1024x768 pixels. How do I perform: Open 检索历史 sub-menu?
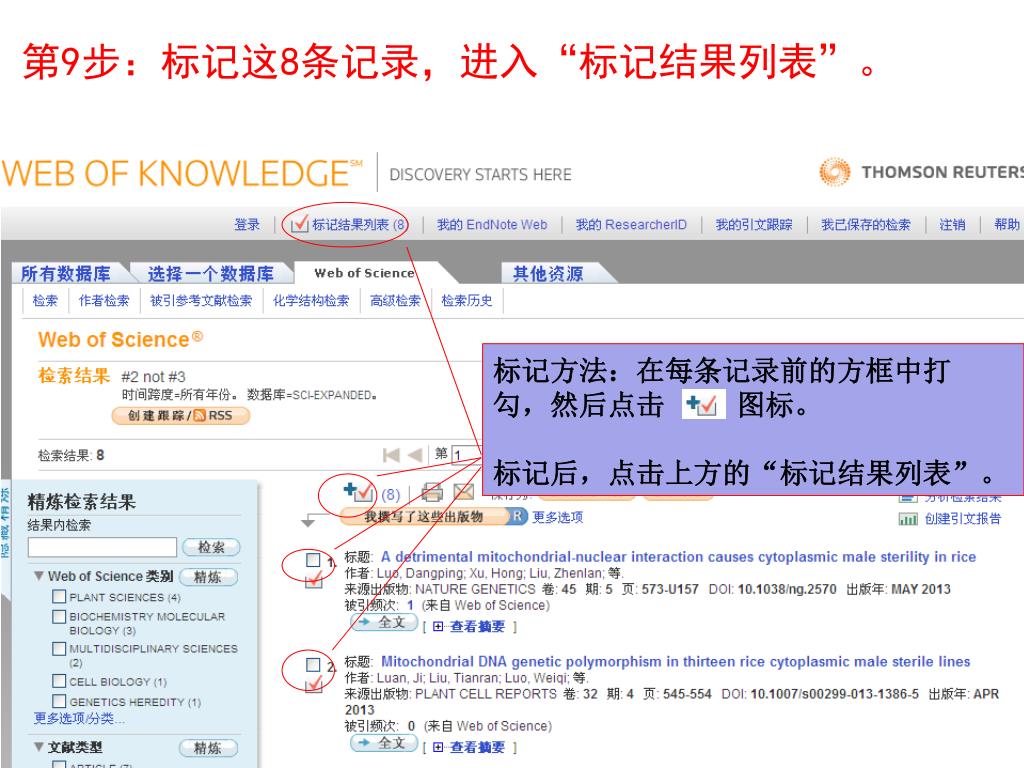pos(466,300)
